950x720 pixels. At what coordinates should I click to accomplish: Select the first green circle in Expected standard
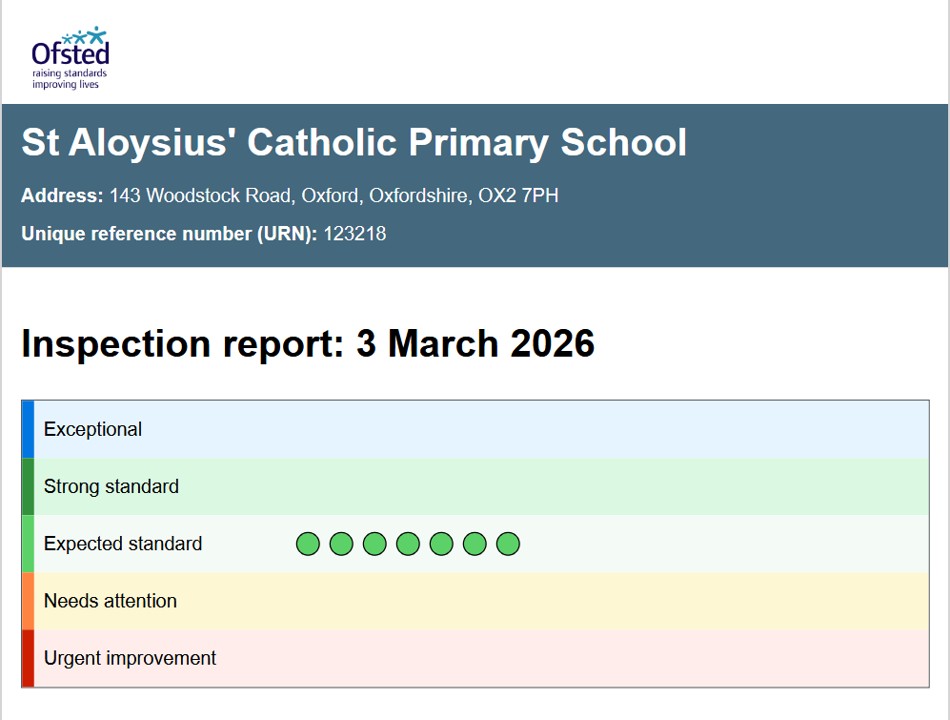[x=308, y=544]
